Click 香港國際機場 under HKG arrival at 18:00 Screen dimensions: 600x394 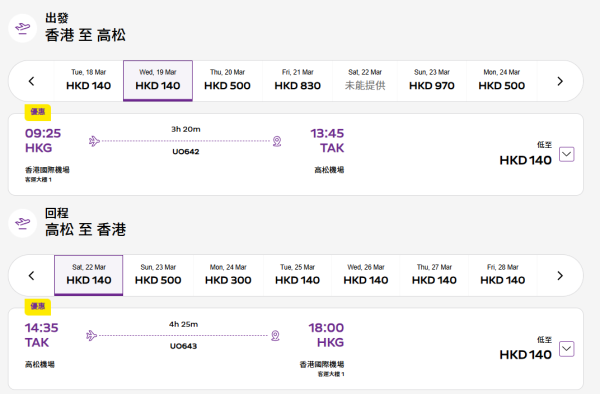(322, 365)
